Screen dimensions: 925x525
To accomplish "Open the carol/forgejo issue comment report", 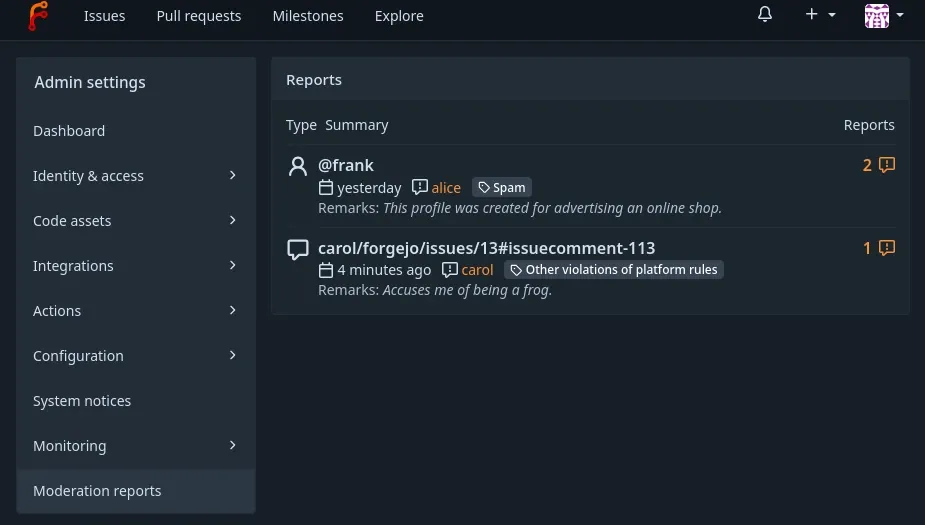I will 486,248.
